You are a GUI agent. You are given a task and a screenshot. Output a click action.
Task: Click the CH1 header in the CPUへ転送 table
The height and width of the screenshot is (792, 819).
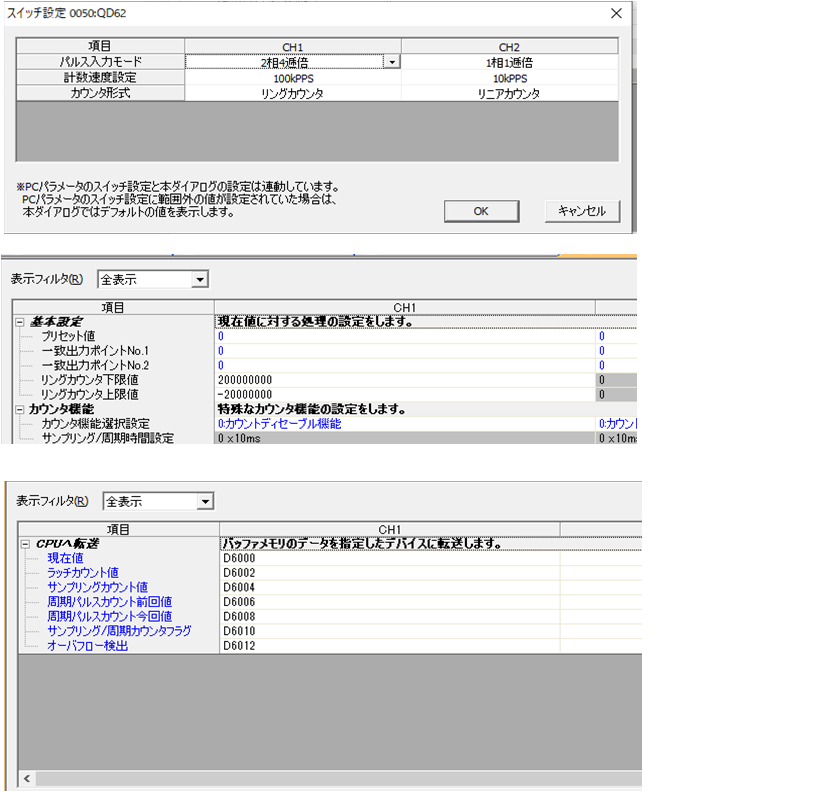click(390, 529)
